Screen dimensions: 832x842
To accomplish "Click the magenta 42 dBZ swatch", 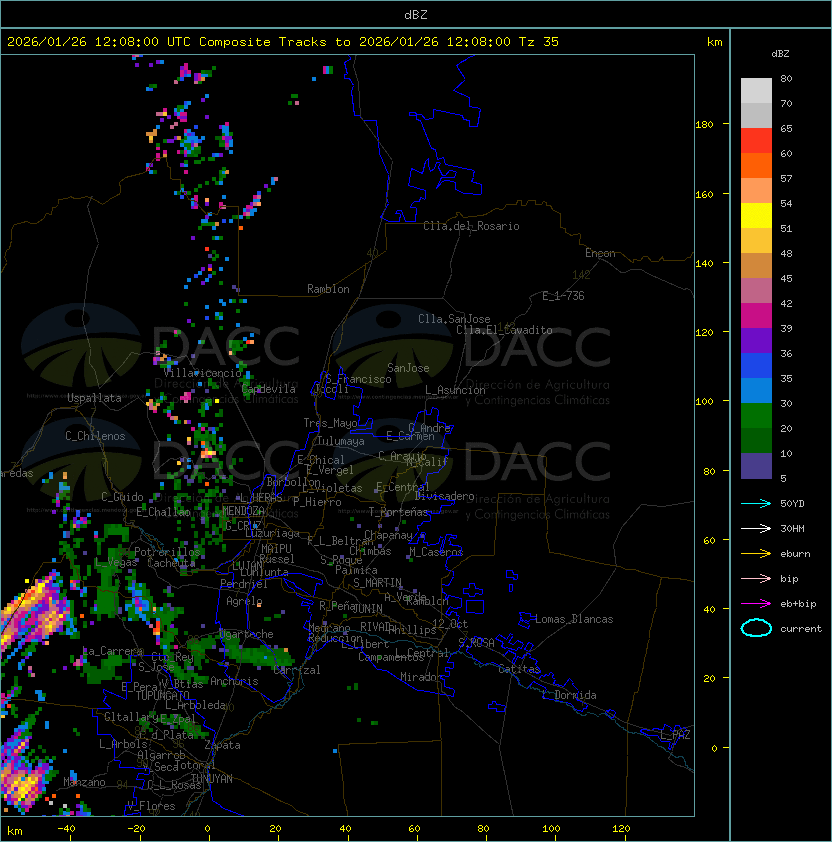I will tap(756, 315).
